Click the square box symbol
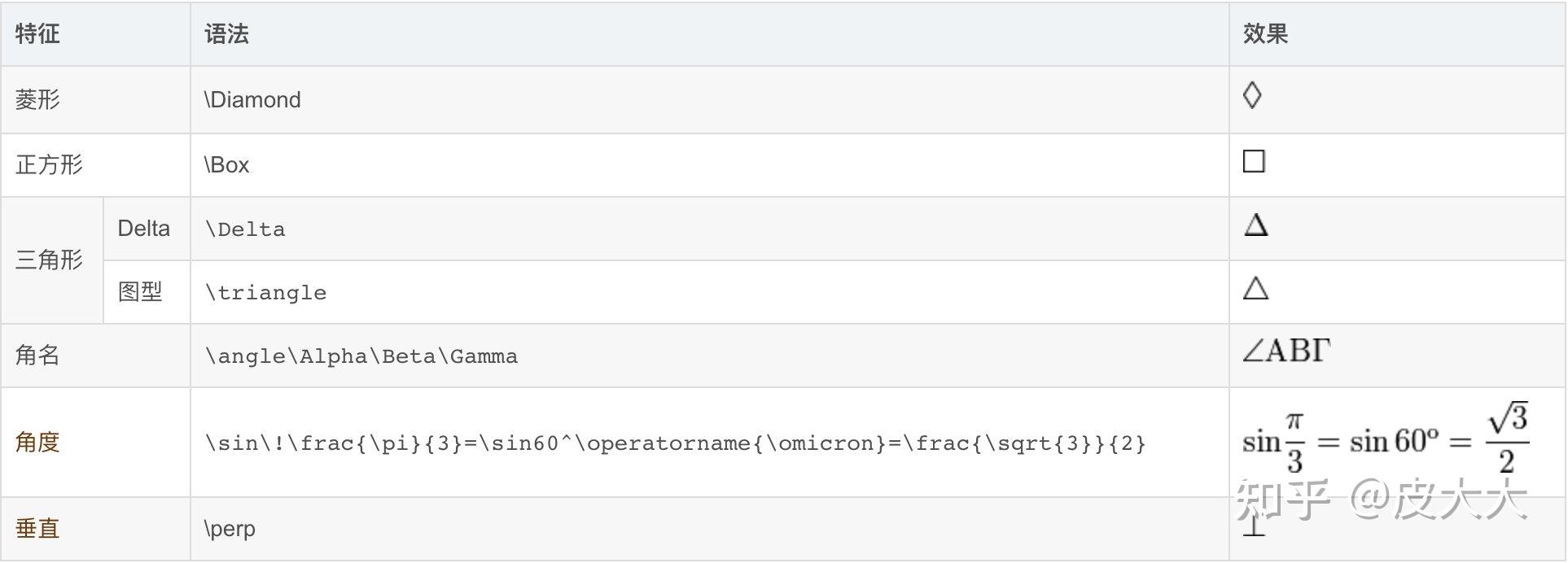The image size is (1568, 563). tap(1254, 161)
